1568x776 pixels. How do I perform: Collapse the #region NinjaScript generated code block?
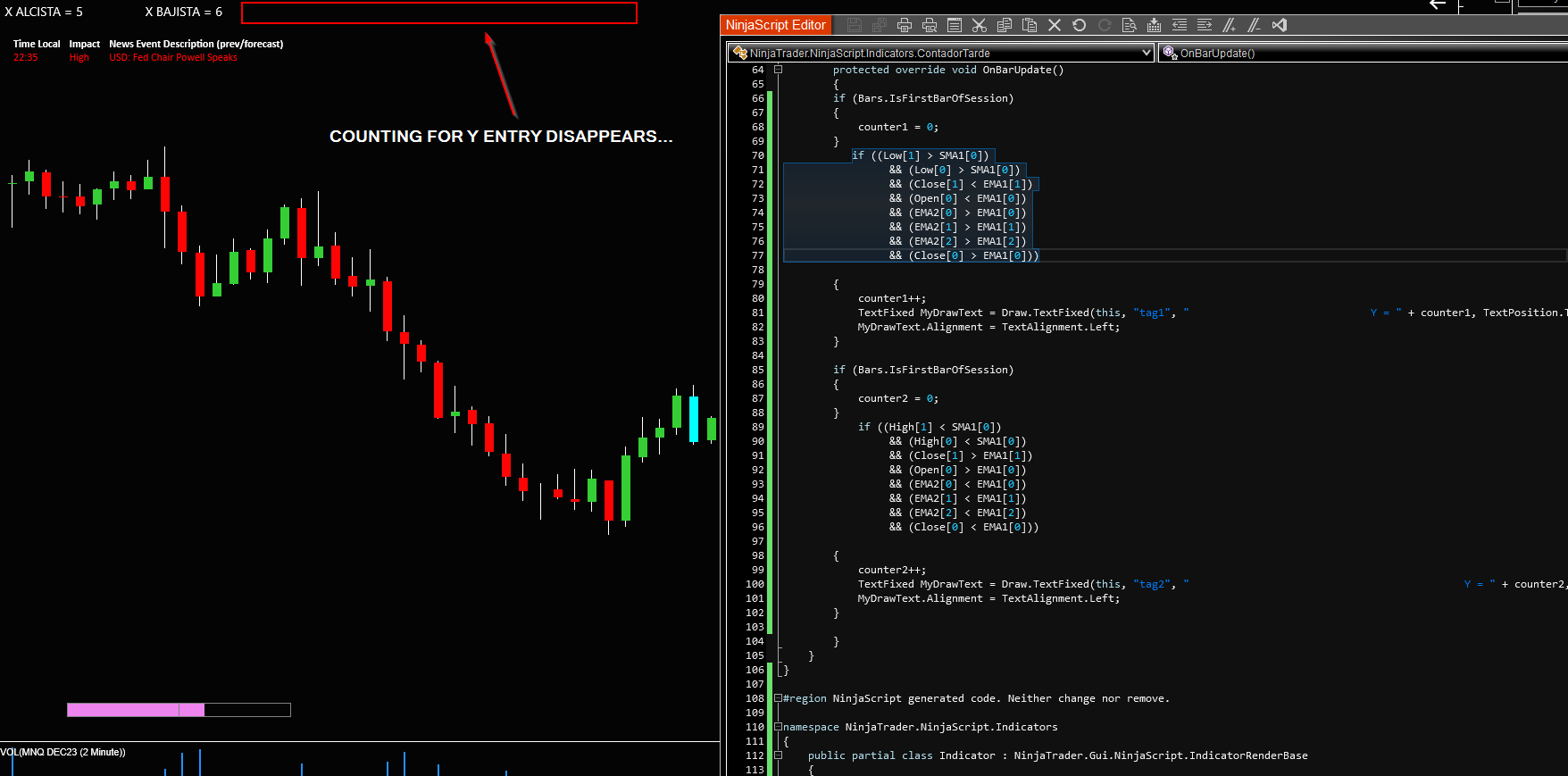coord(778,698)
